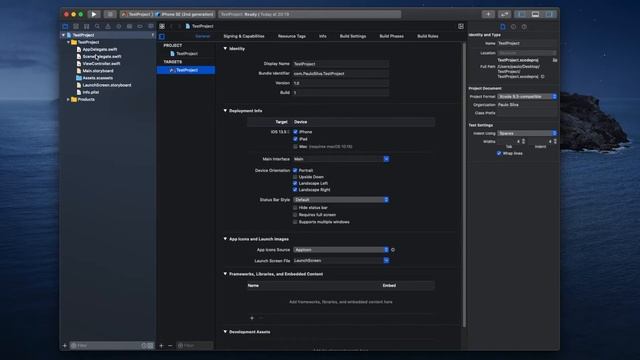Click the Display Name input field

point(341,64)
